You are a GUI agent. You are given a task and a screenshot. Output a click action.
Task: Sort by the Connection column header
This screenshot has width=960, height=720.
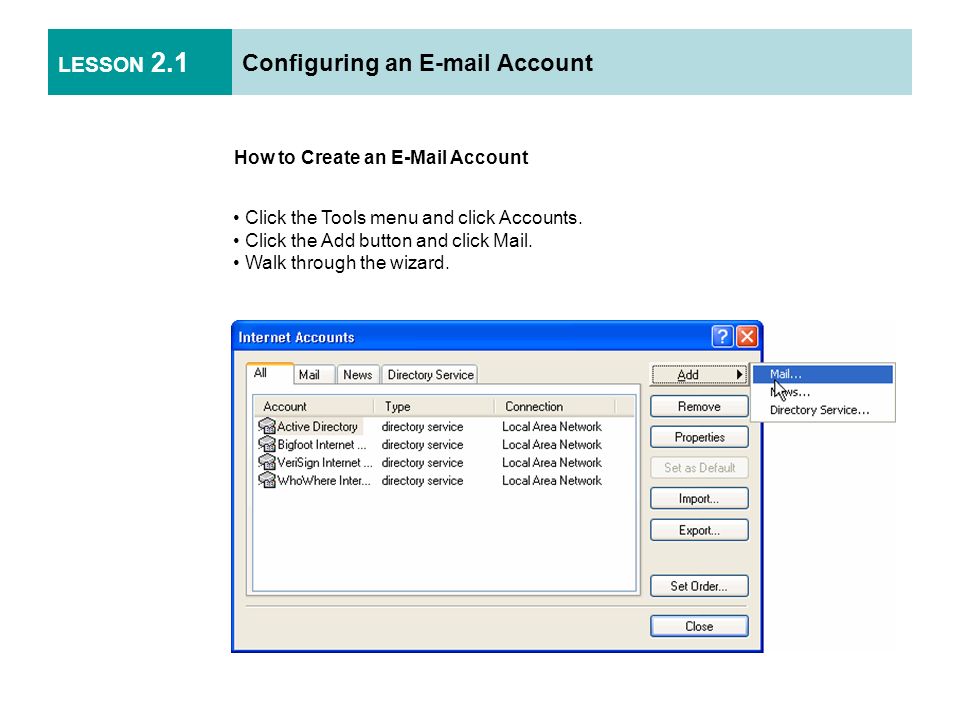click(x=555, y=407)
